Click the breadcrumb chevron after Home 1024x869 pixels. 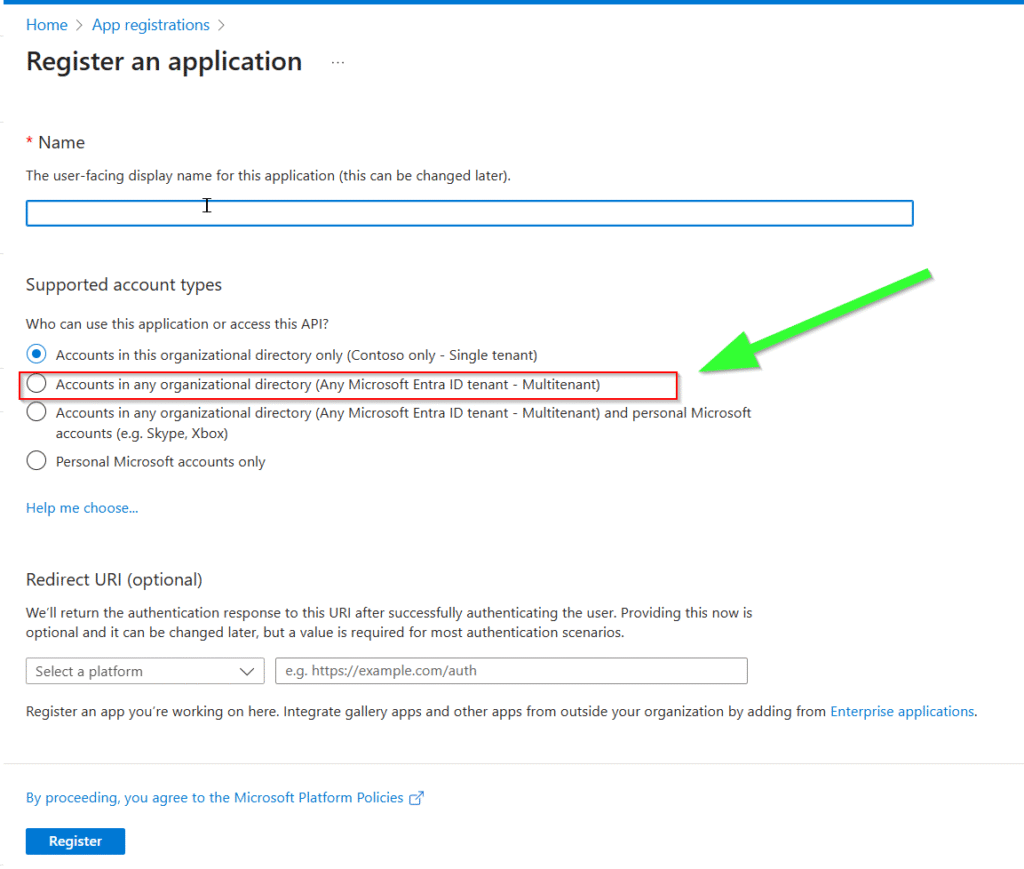pyautogui.click(x=79, y=25)
